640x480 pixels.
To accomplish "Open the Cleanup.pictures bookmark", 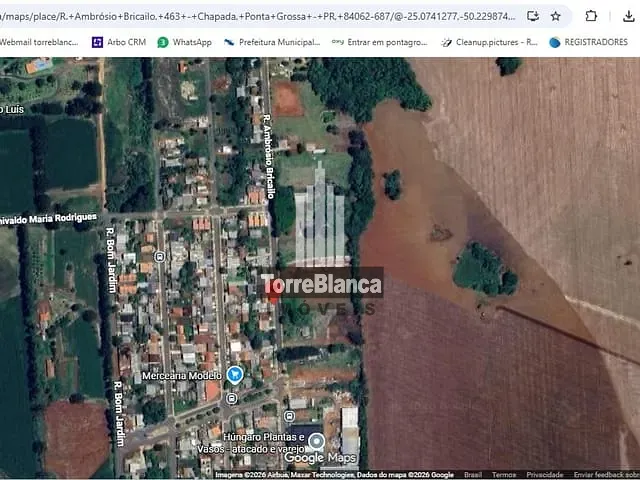I will (x=489, y=42).
